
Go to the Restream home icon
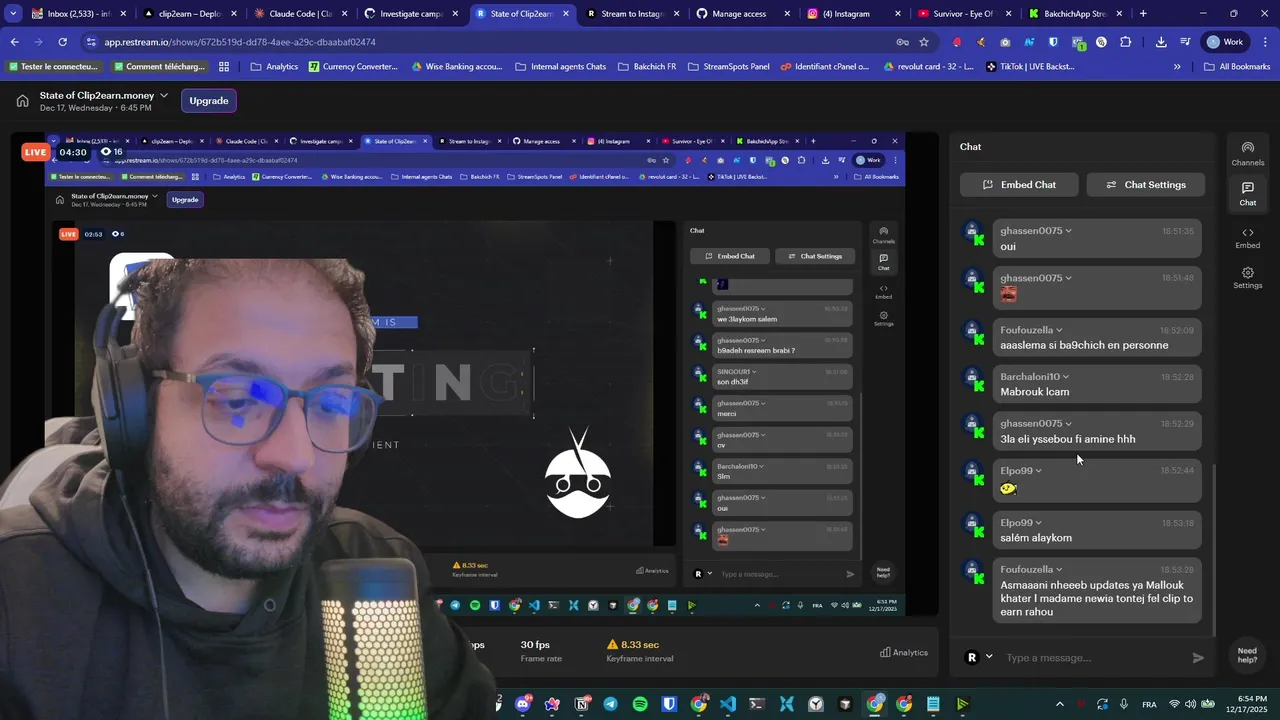pyautogui.click(x=22, y=101)
